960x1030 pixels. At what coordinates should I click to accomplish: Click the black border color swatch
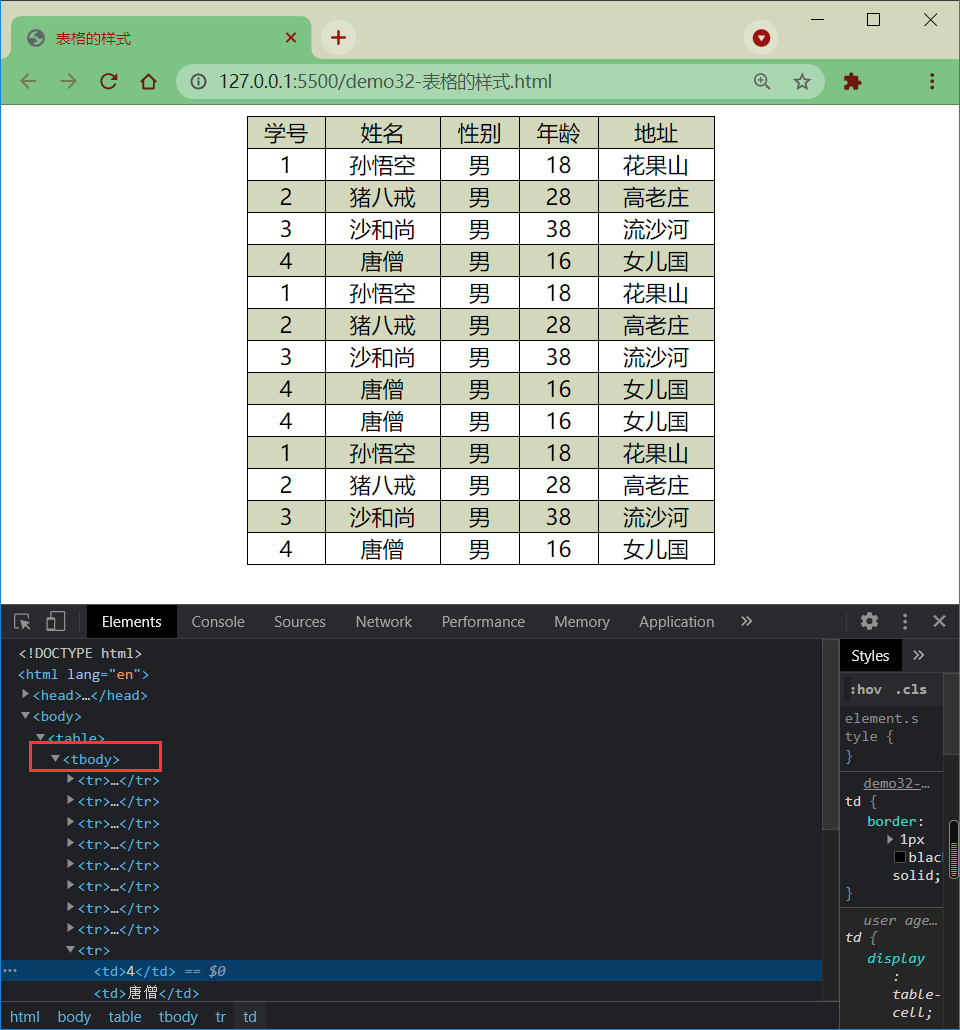(901, 857)
